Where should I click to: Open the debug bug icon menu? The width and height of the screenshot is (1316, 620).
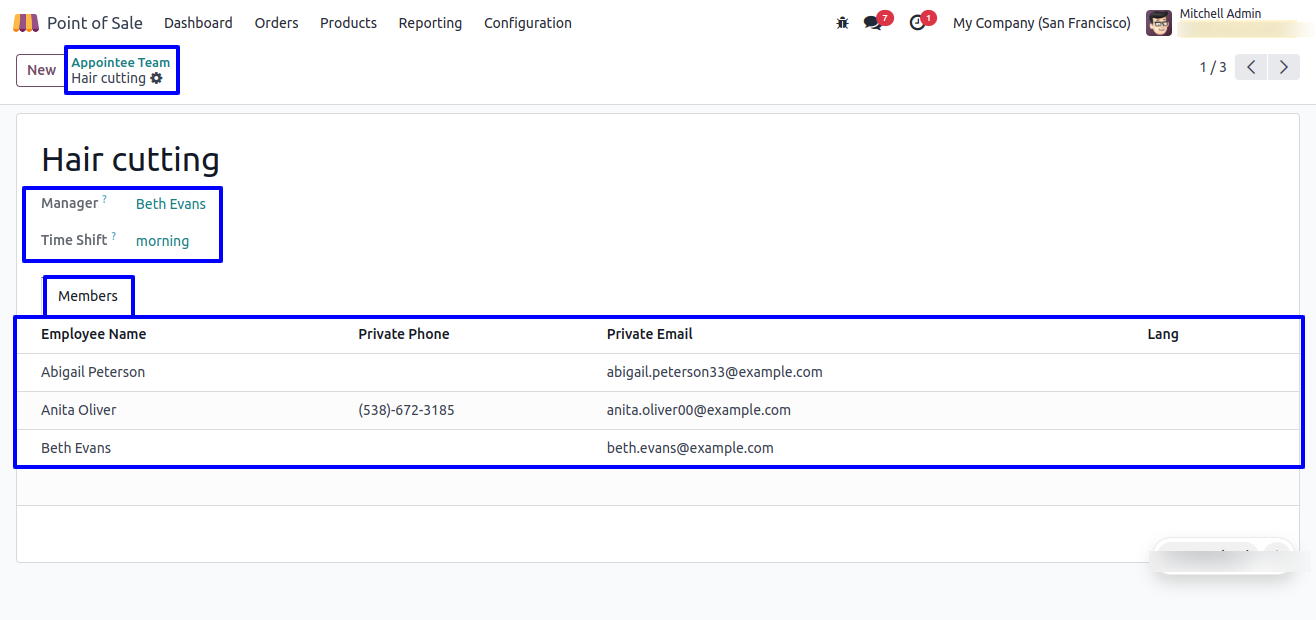click(x=842, y=23)
